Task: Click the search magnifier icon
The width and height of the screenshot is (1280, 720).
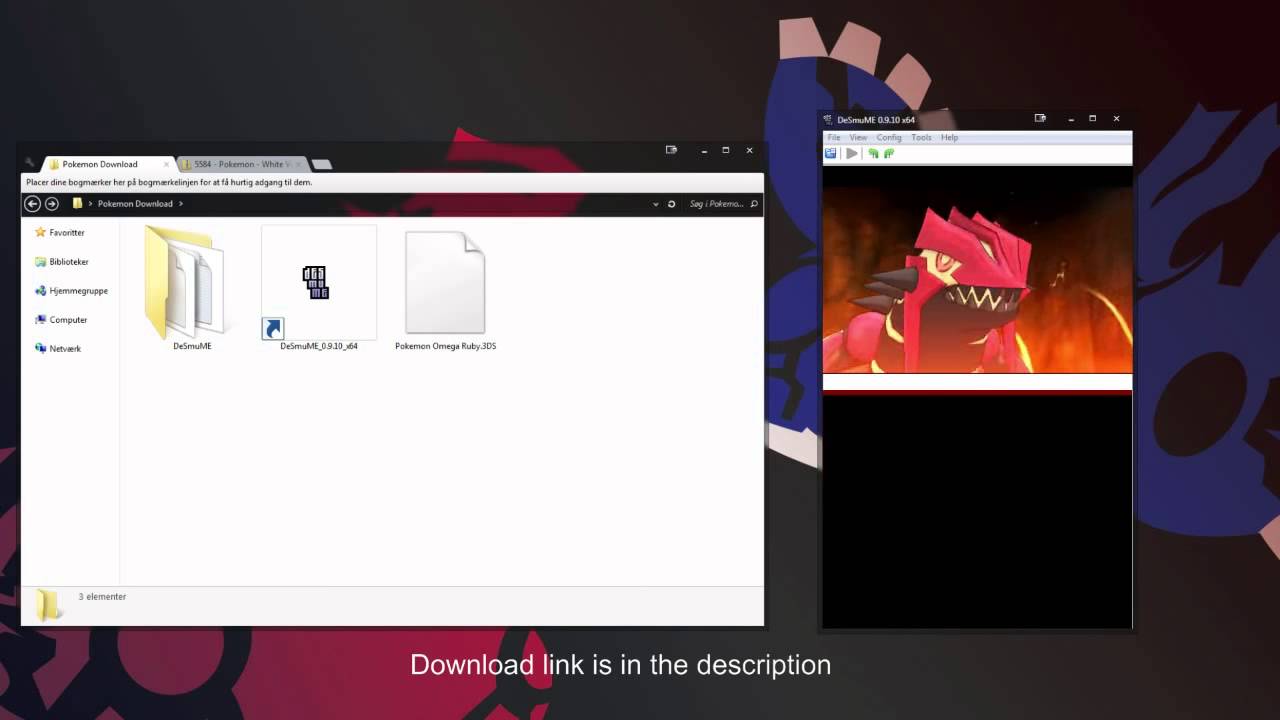Action: point(754,204)
